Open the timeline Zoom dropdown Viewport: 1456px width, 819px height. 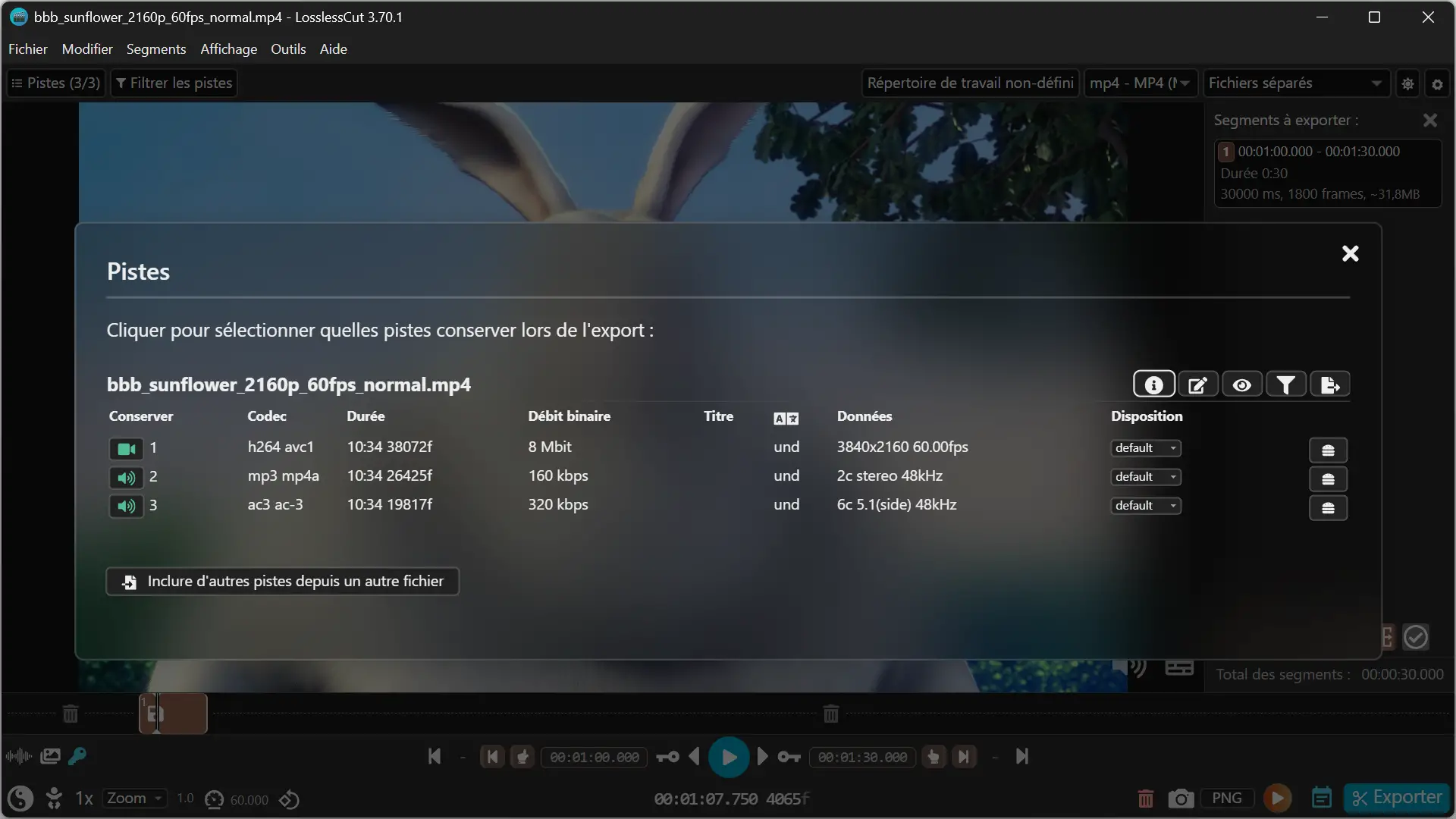135,799
